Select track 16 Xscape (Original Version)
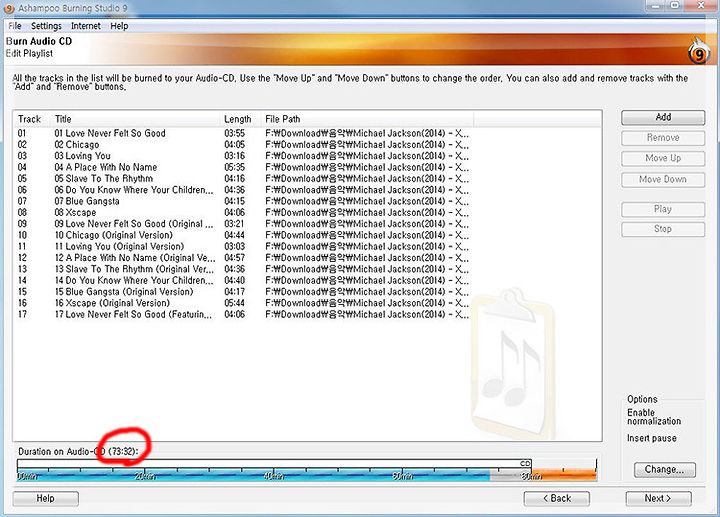 (243, 303)
